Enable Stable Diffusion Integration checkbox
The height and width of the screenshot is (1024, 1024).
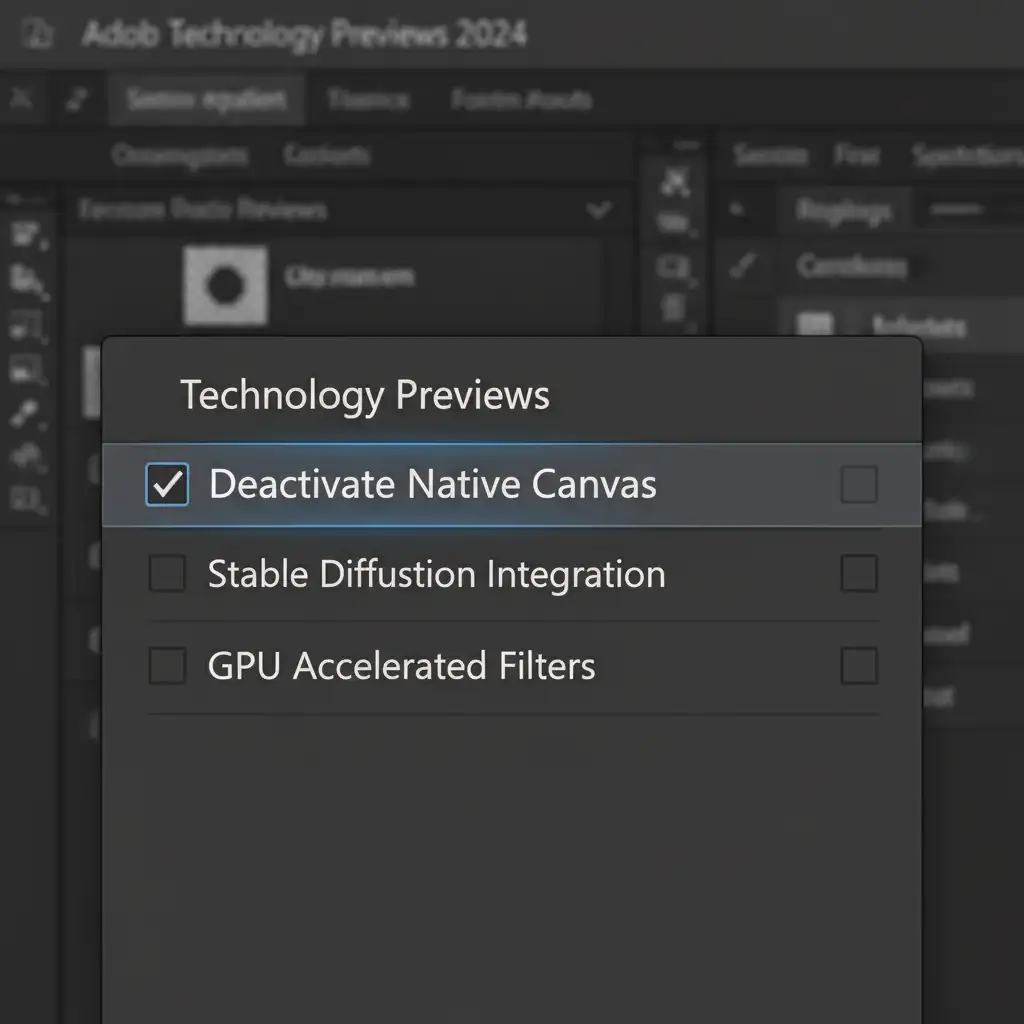(167, 575)
